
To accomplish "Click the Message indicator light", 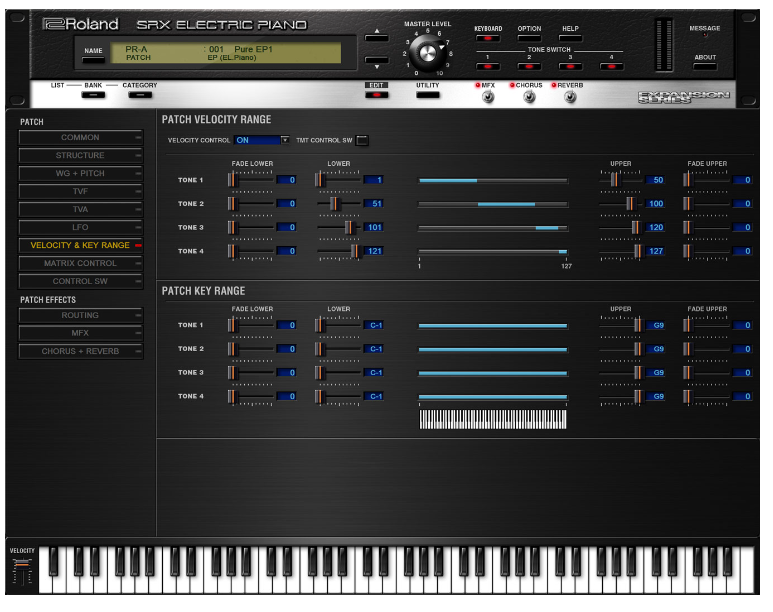I will (705, 36).
